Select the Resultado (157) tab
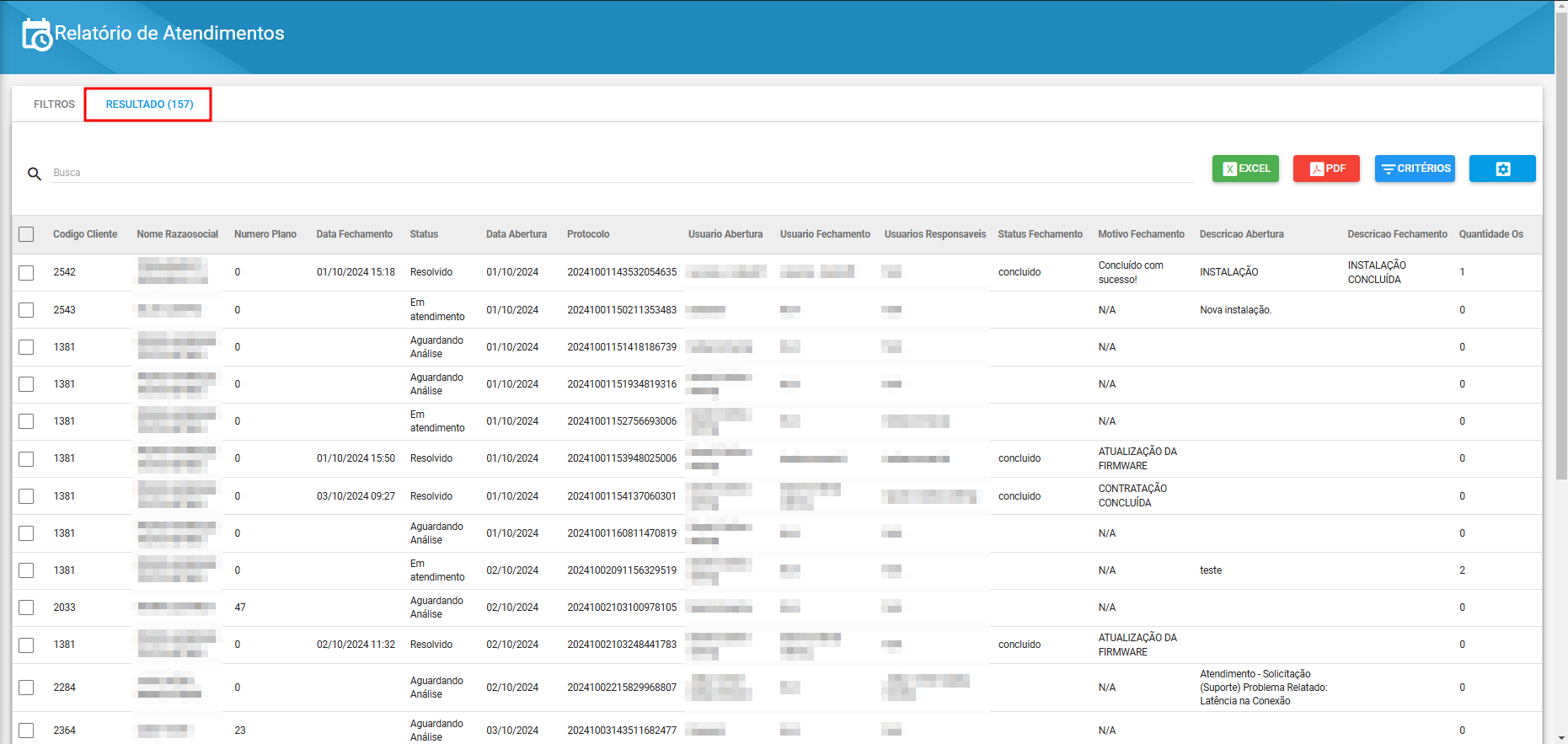 tap(149, 104)
